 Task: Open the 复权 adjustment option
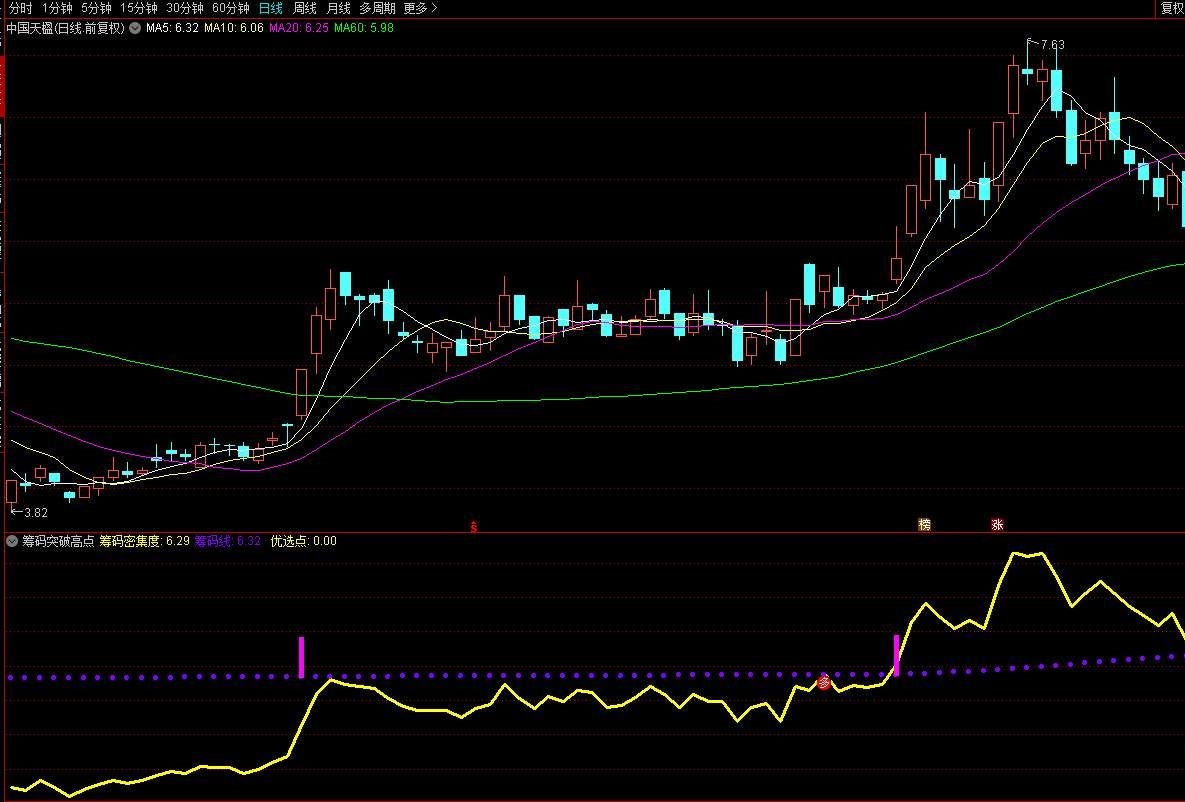[1172, 8]
